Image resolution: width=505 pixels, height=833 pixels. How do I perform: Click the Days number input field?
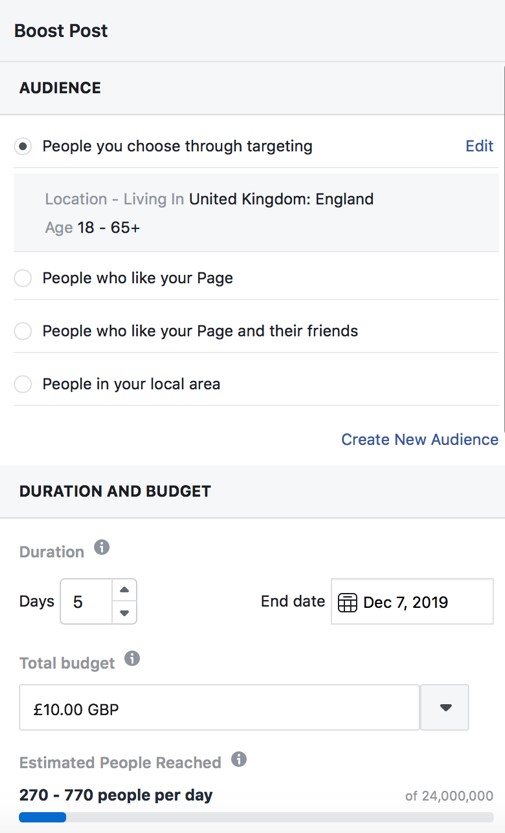[x=86, y=601]
